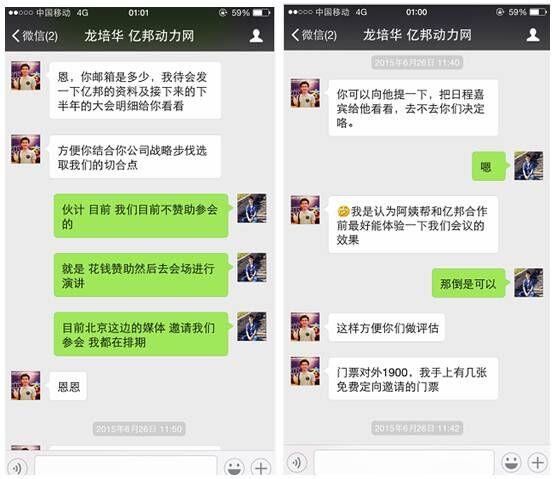The image size is (552, 479).
Task: Tap voice input icon in right chat
Action: pos(296,462)
